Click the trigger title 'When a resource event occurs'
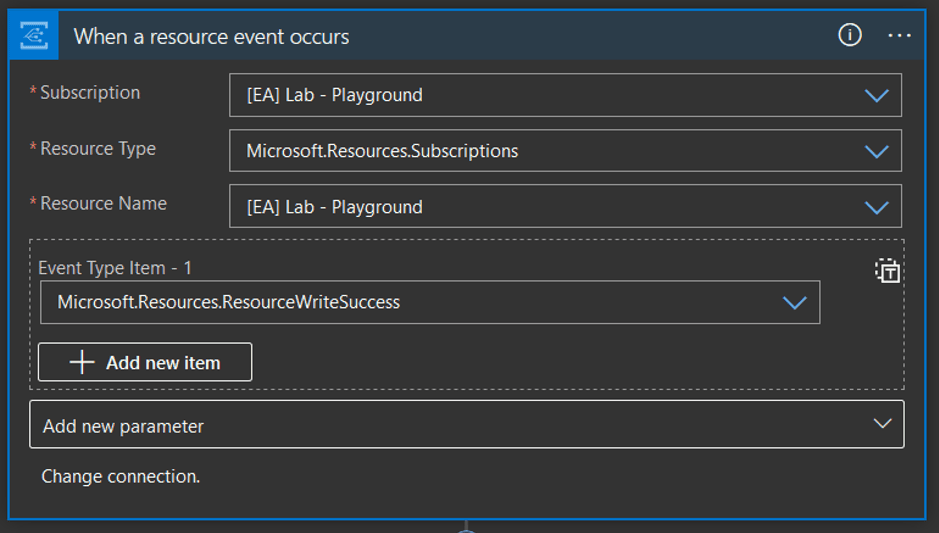Viewport: 939px width, 533px height. click(211, 37)
